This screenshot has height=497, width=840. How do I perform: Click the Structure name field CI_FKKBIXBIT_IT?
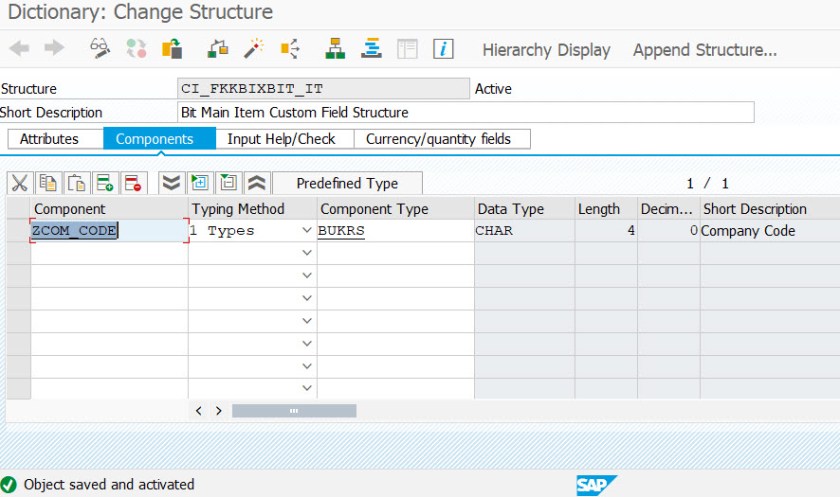pyautogui.click(x=323, y=88)
